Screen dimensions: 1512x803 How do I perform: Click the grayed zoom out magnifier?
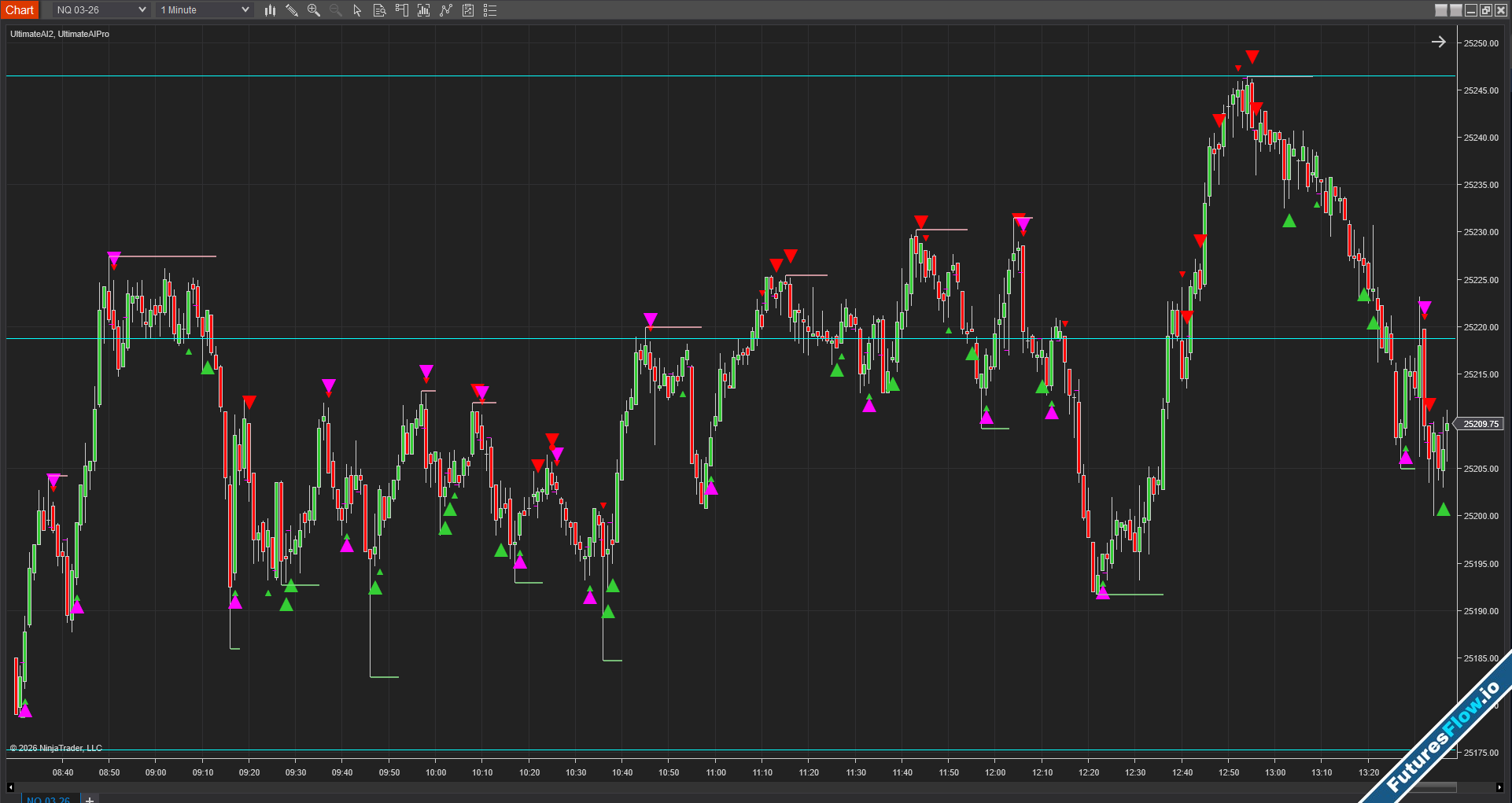[336, 10]
